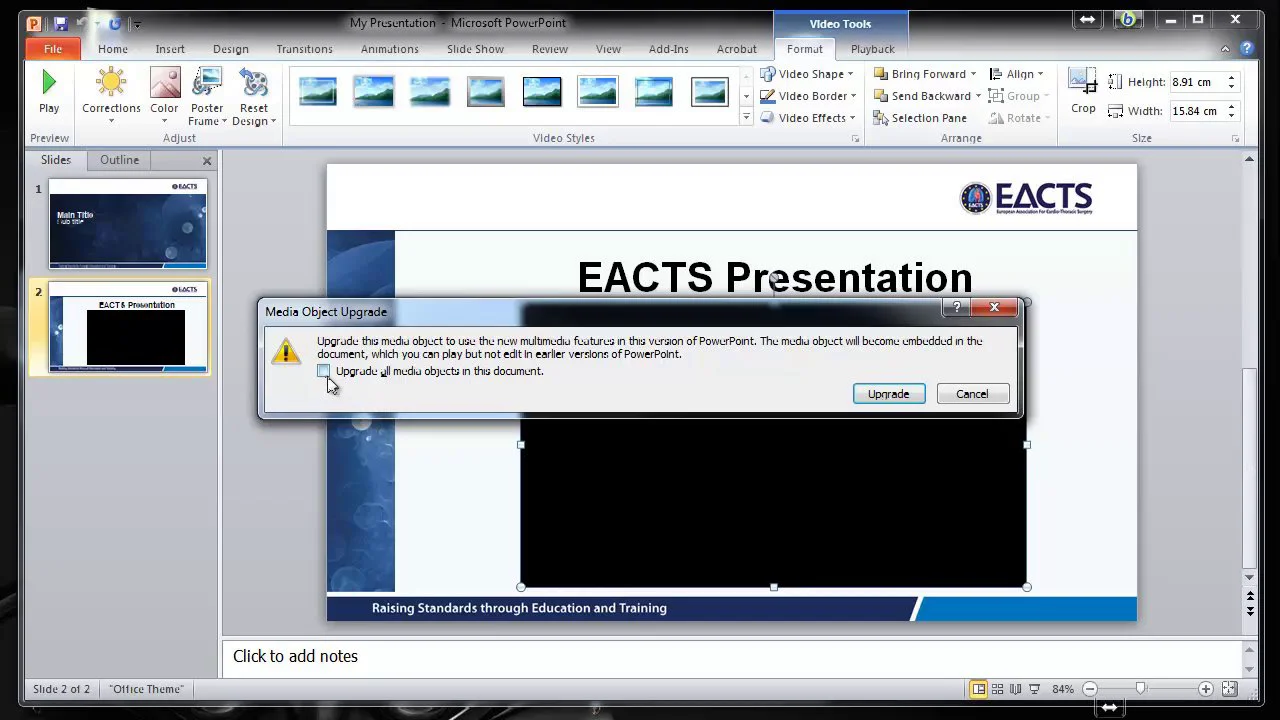This screenshot has height=720, width=1280.
Task: Expand the Video Styles gallery More arrow
Action: pos(746,118)
